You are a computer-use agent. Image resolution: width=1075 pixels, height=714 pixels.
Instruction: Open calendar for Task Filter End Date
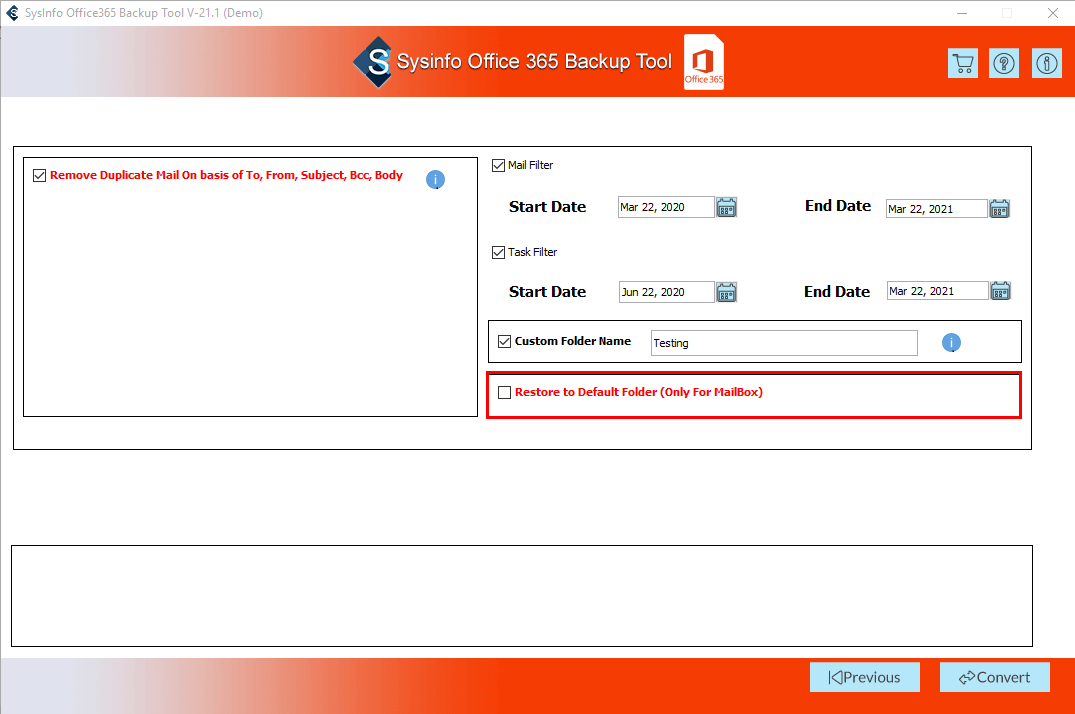(1000, 291)
